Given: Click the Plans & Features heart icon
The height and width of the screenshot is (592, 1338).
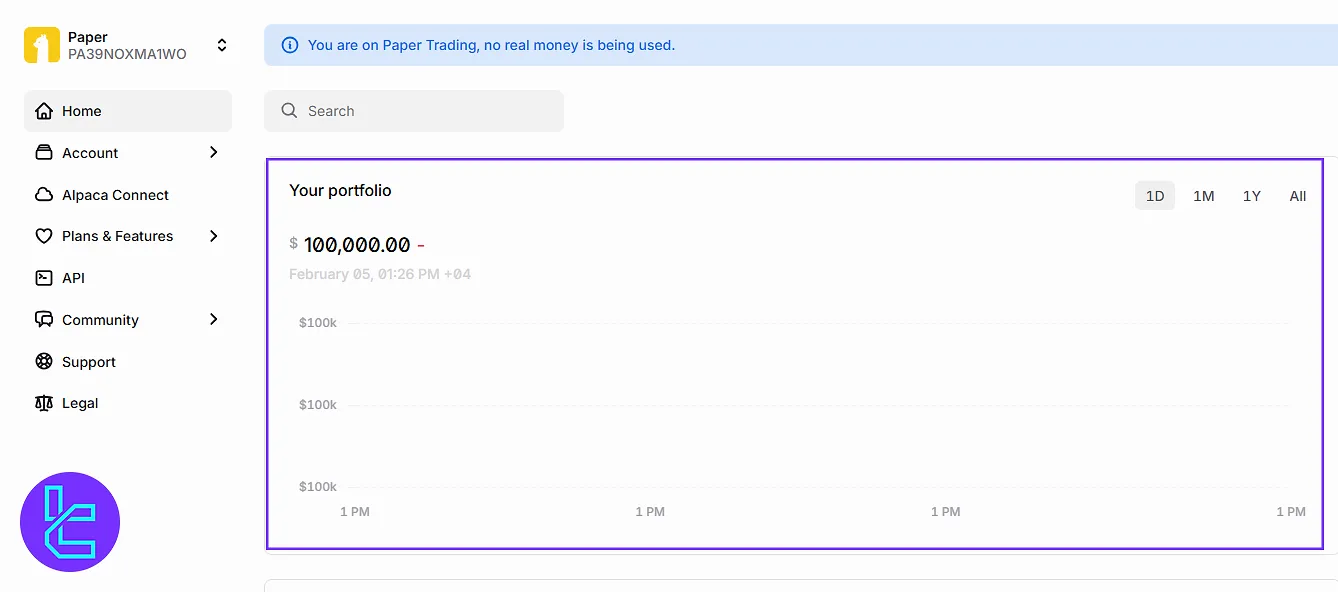Looking at the screenshot, I should (x=43, y=237).
